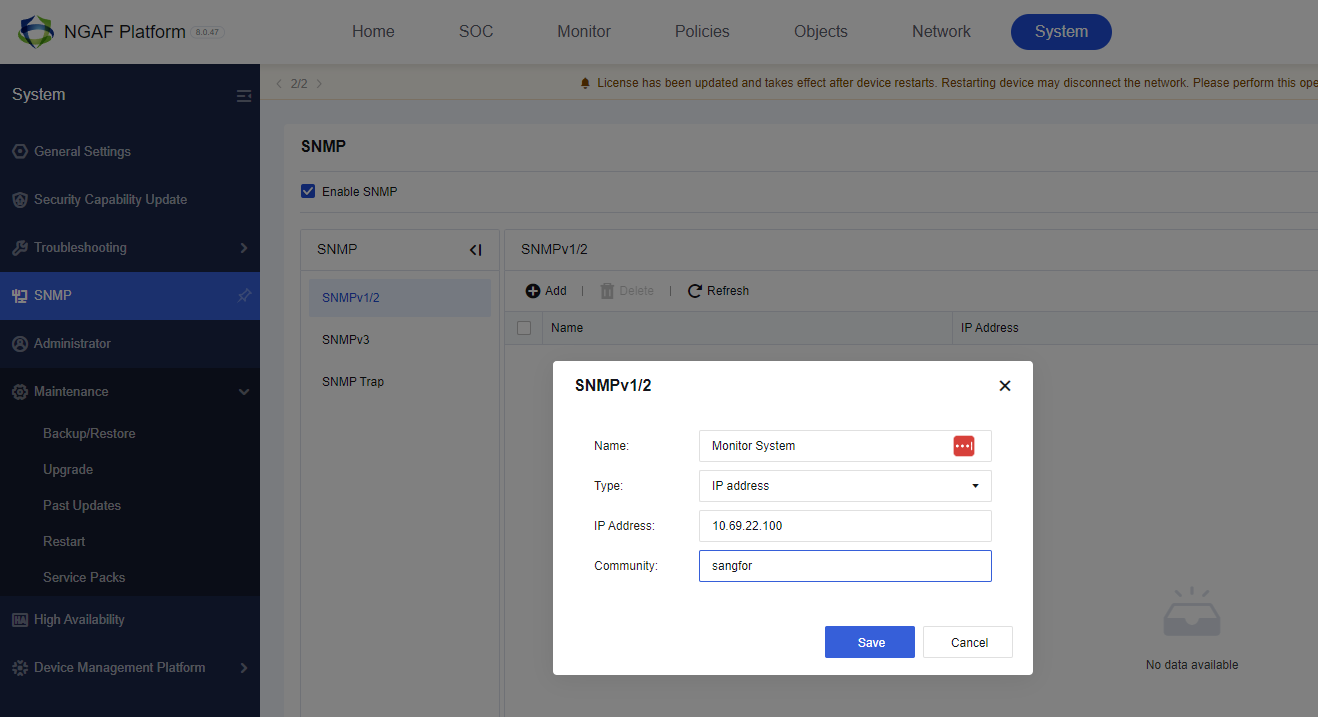The height and width of the screenshot is (717, 1318).
Task: Open the Objects tab
Action: [x=821, y=32]
